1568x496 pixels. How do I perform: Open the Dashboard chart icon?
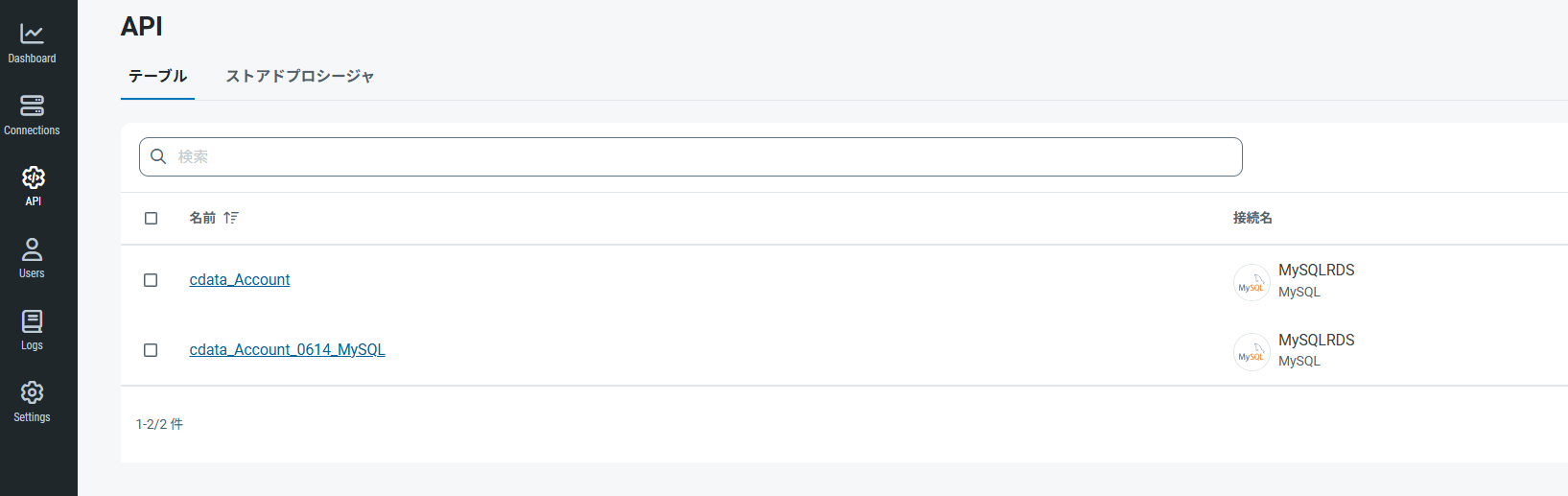pos(32,34)
